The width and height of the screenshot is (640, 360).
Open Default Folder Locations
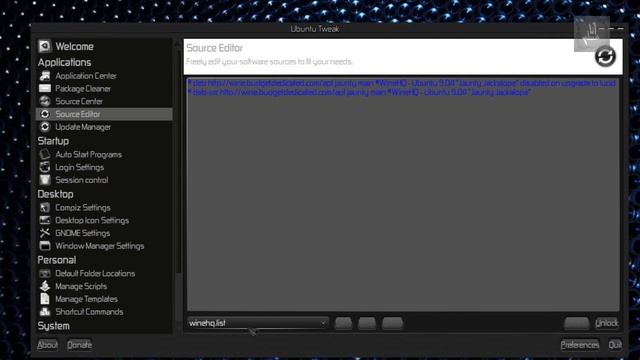(95, 273)
